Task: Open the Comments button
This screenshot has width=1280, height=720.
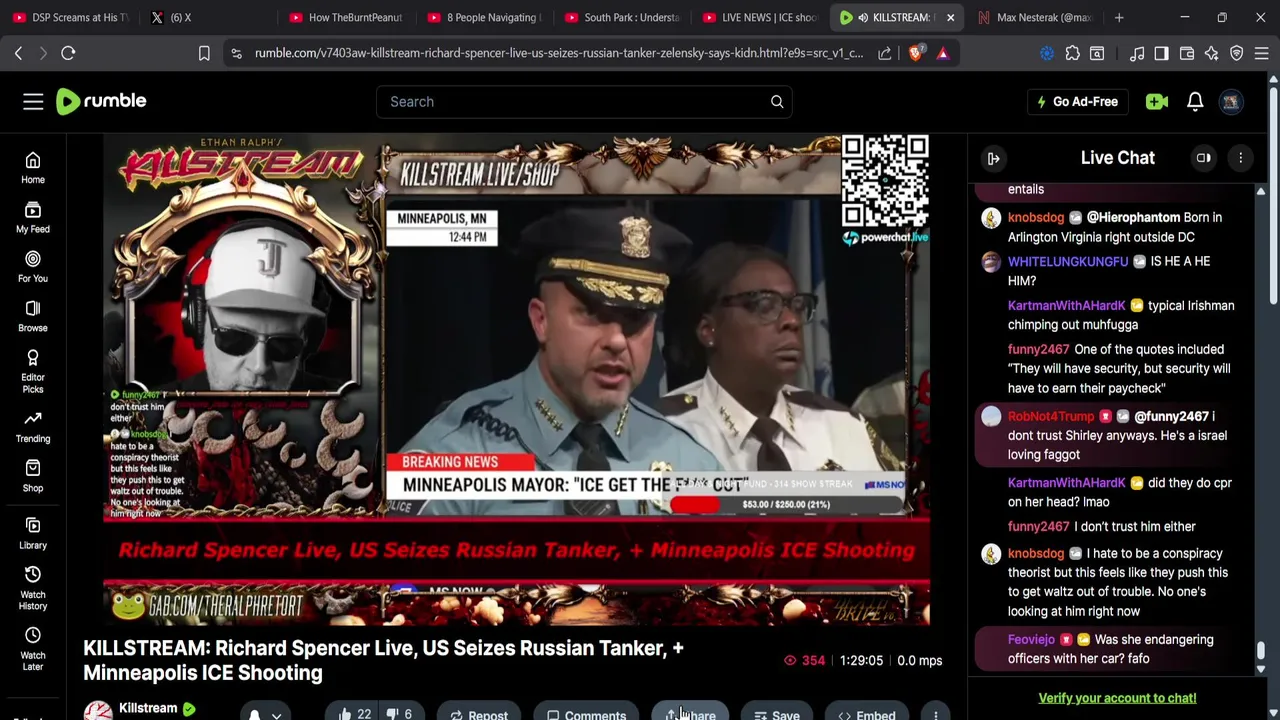Action: click(x=586, y=714)
